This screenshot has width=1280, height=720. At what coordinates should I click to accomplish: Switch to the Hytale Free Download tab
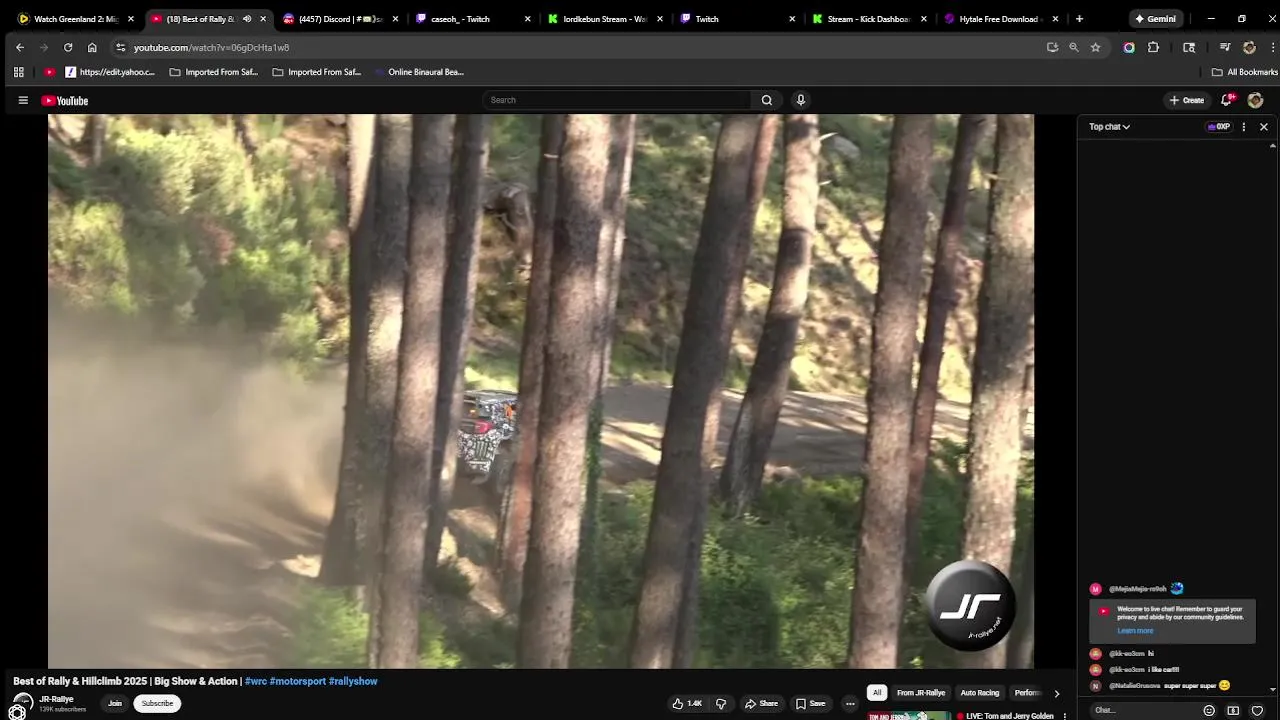pos(1000,19)
